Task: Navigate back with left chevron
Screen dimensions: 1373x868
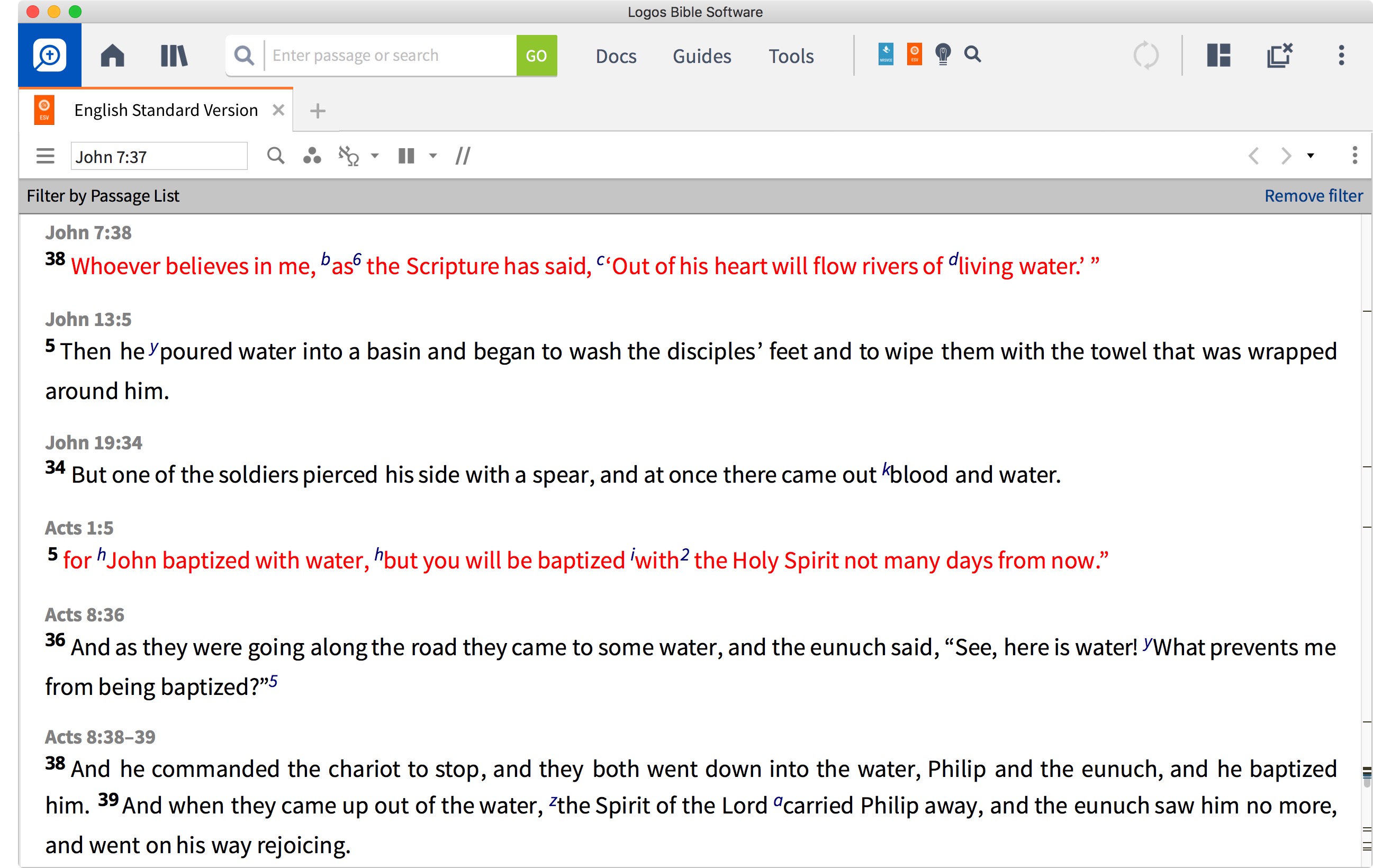Action: [x=1253, y=156]
